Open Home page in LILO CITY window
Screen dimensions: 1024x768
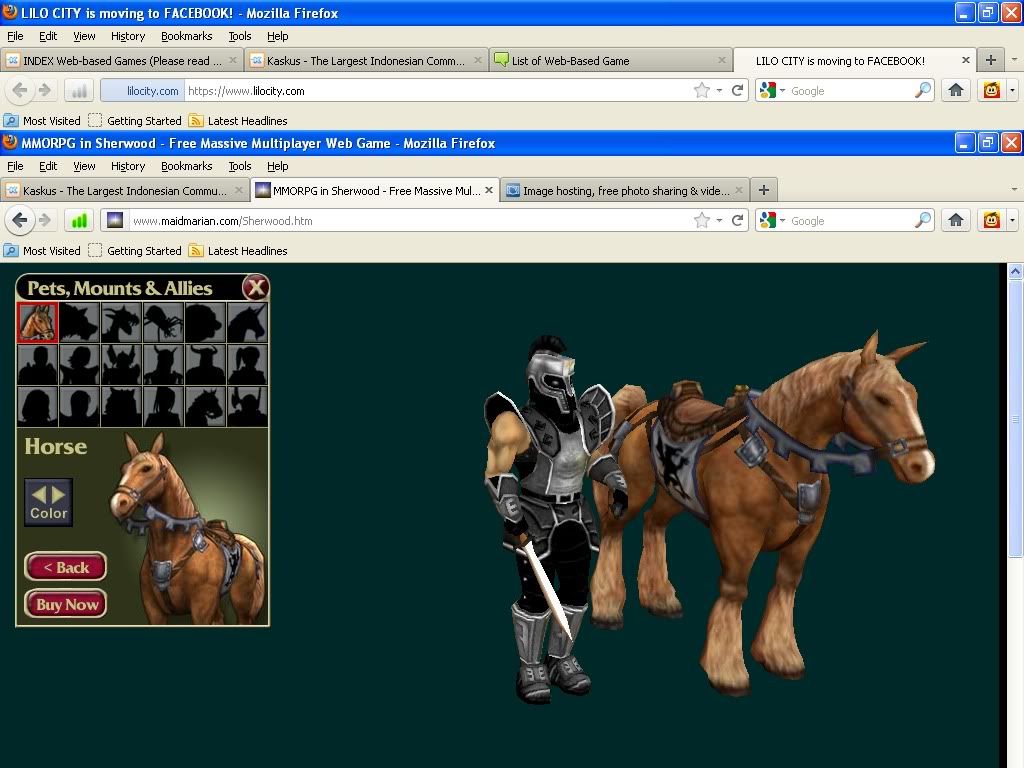coord(955,90)
